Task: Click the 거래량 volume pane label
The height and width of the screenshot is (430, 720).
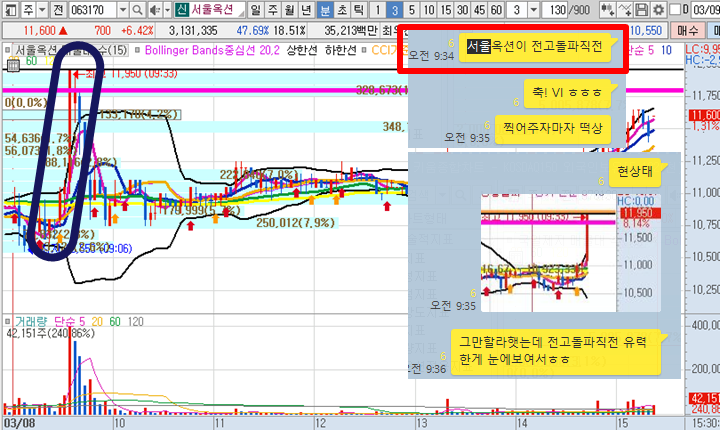Action: click(31, 322)
